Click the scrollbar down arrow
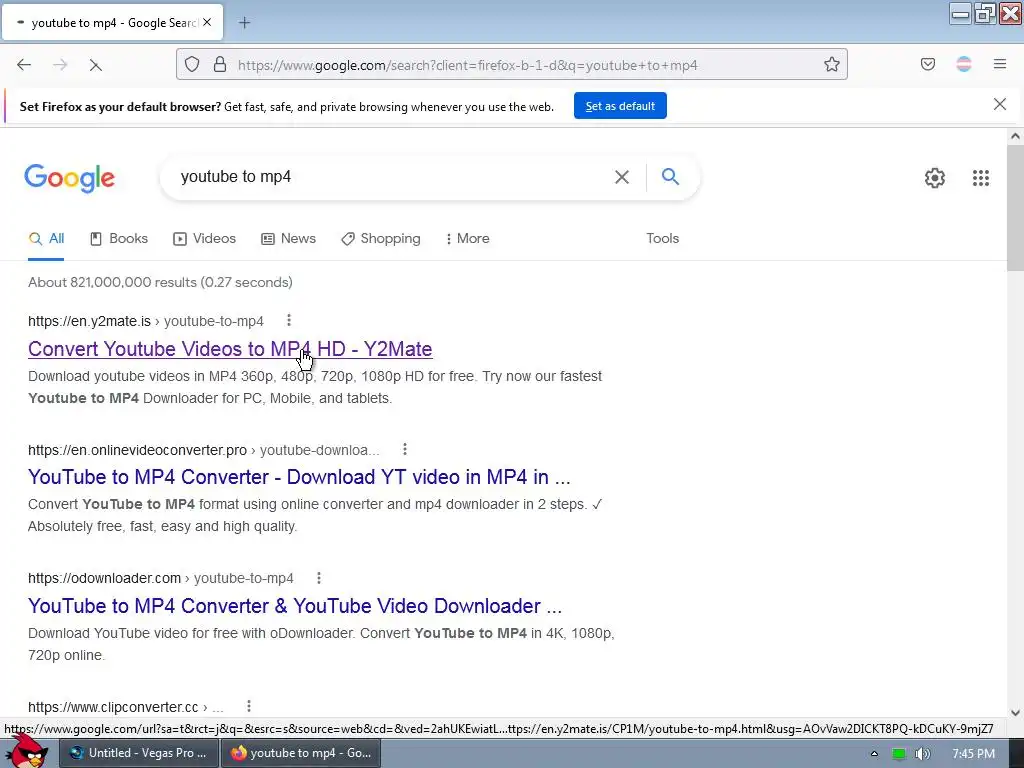The height and width of the screenshot is (768, 1024). pos(1015,712)
